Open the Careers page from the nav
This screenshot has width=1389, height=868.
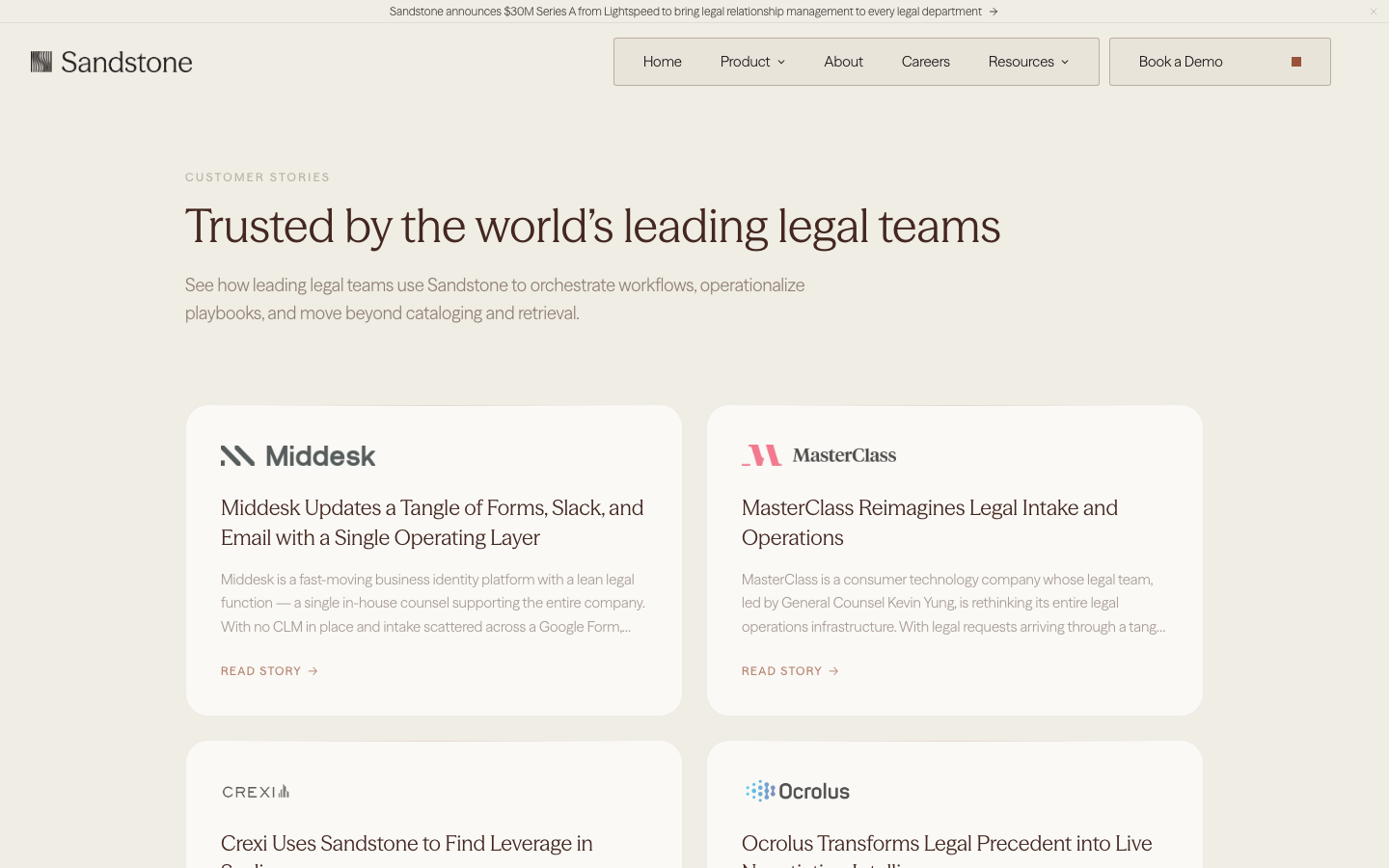(x=926, y=62)
